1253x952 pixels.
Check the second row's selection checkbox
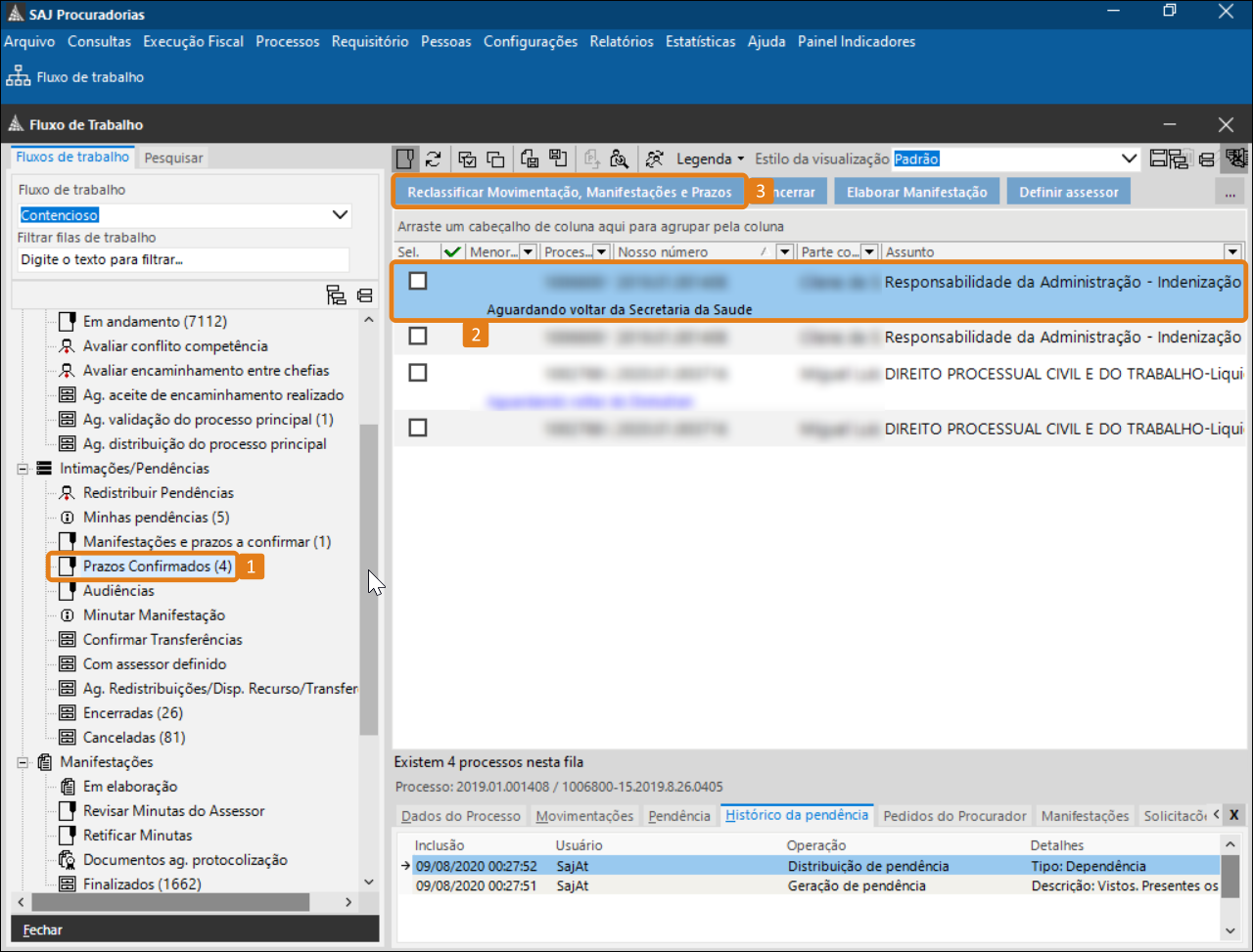(418, 336)
